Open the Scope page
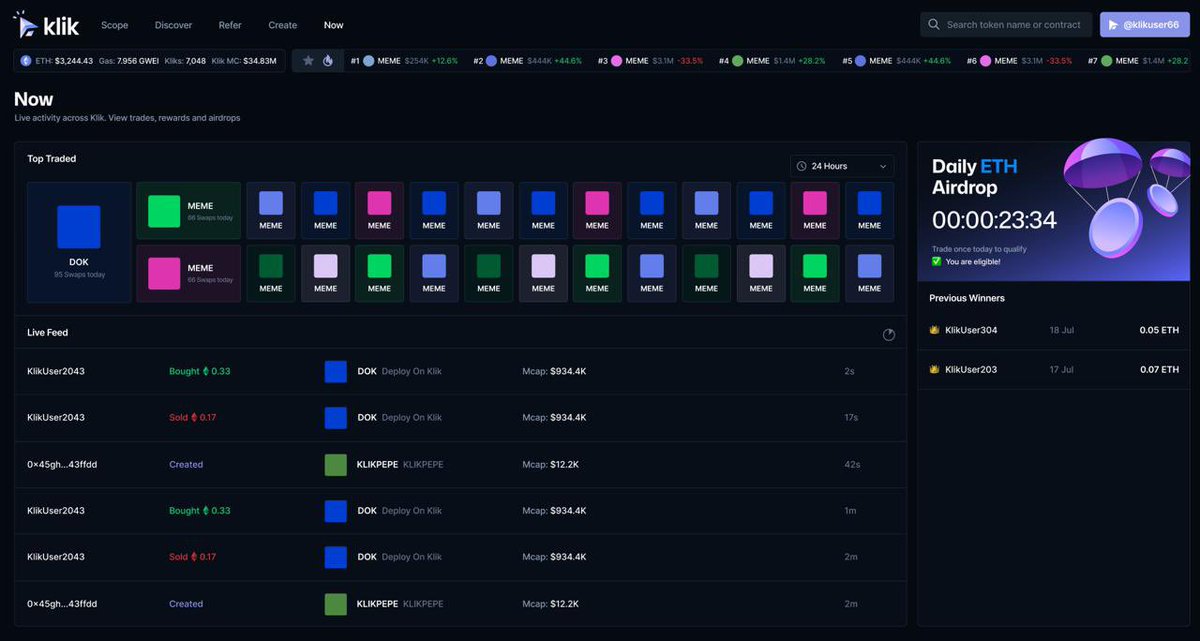Image resolution: width=1200 pixels, height=641 pixels. click(114, 25)
